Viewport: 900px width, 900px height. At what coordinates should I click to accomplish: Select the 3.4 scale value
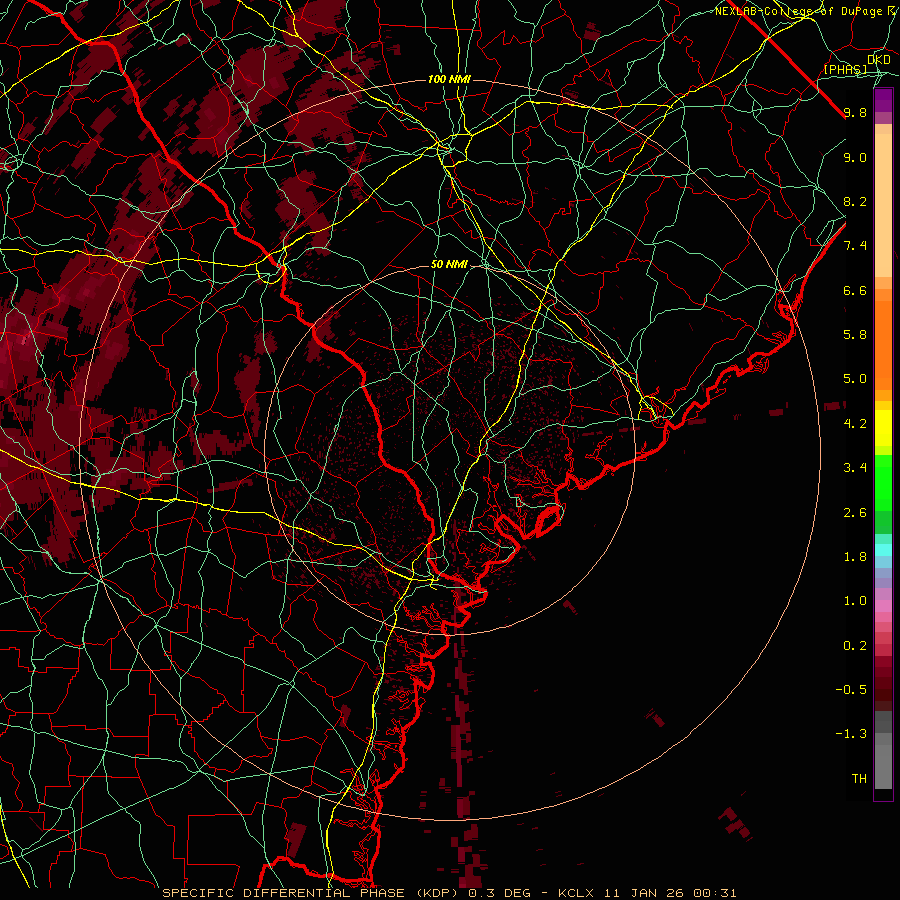tap(855, 468)
